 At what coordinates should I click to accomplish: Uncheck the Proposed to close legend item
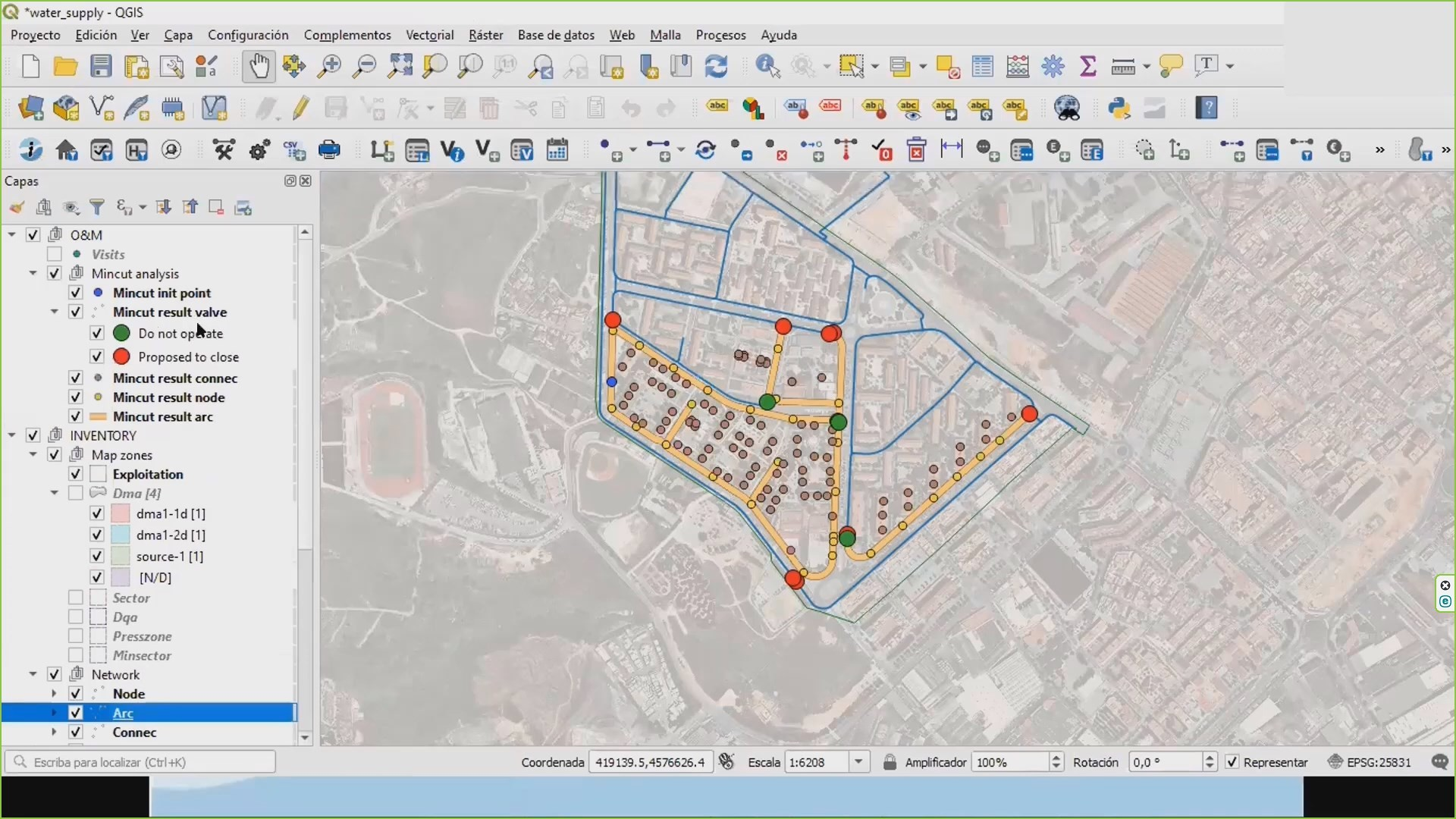tap(96, 356)
